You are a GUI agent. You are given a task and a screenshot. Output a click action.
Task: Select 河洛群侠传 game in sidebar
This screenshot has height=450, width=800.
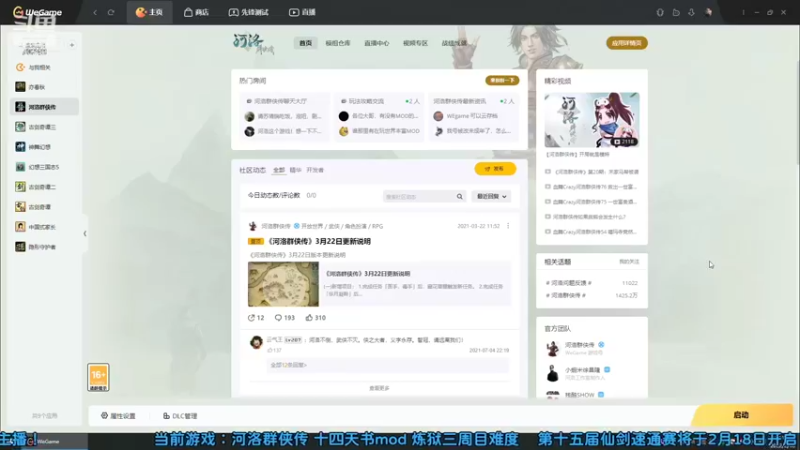(x=44, y=107)
